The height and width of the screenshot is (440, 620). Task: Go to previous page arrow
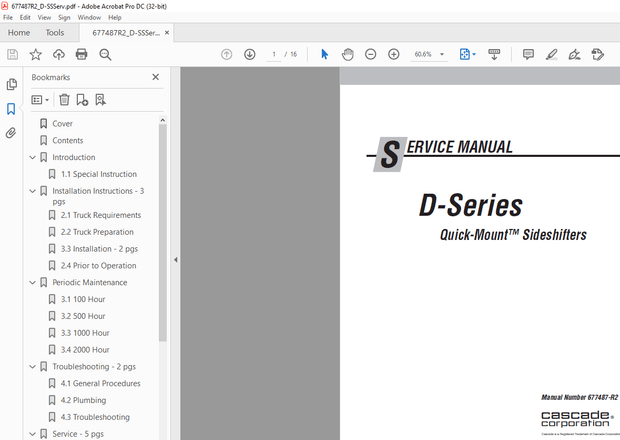[x=227, y=54]
